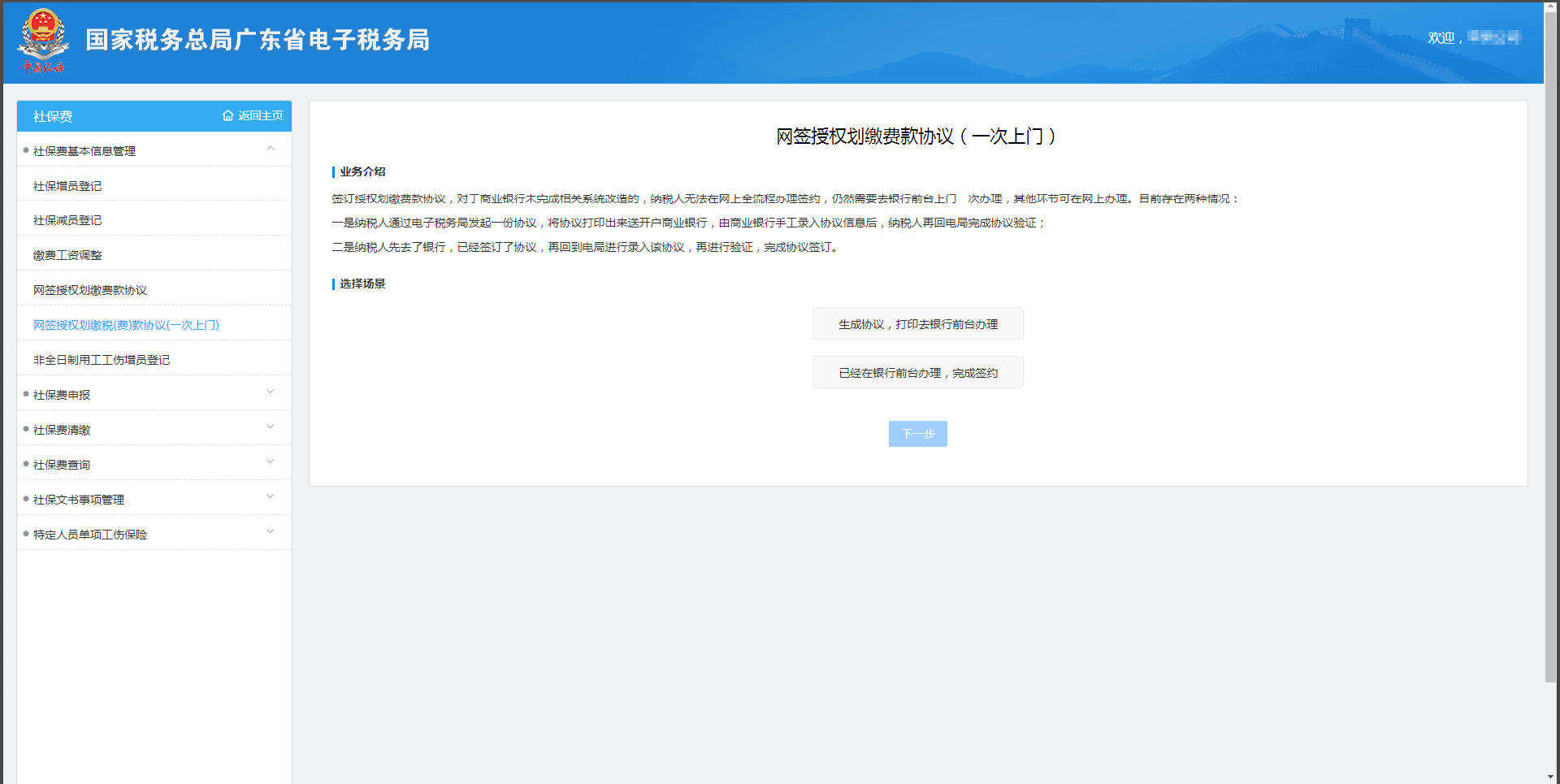Click the home icon beside 返回主页
Viewport: 1560px width, 784px height.
(227, 116)
